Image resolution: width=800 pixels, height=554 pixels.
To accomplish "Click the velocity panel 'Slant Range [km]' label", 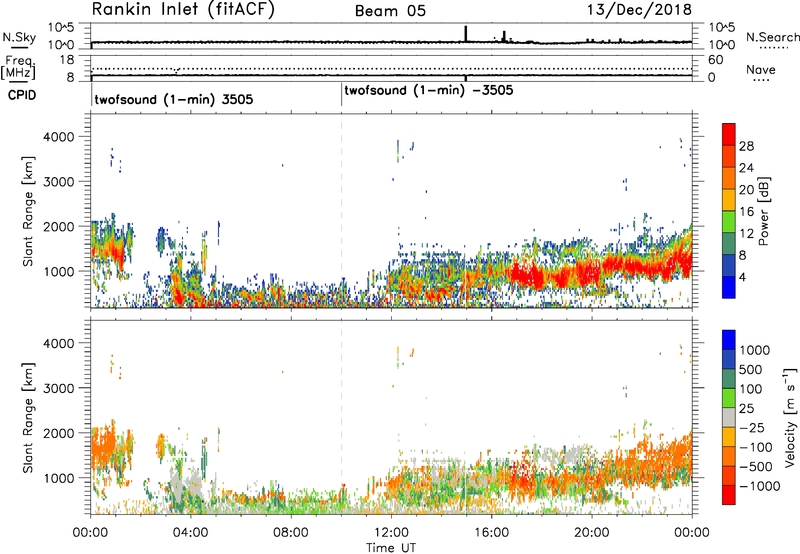I will (x=28, y=418).
